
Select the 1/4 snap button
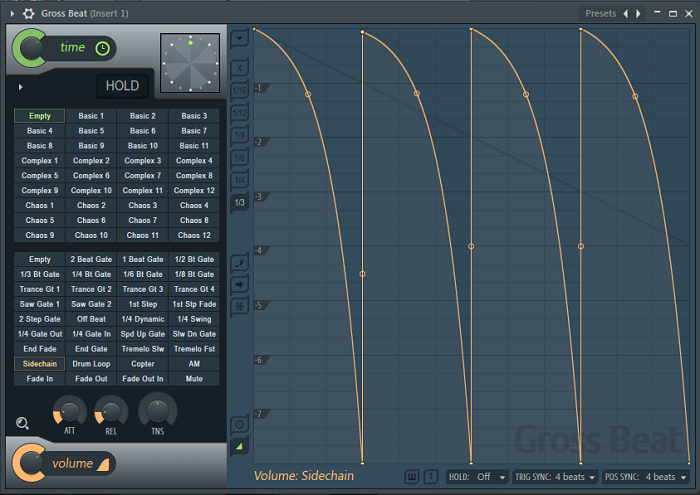tap(240, 179)
